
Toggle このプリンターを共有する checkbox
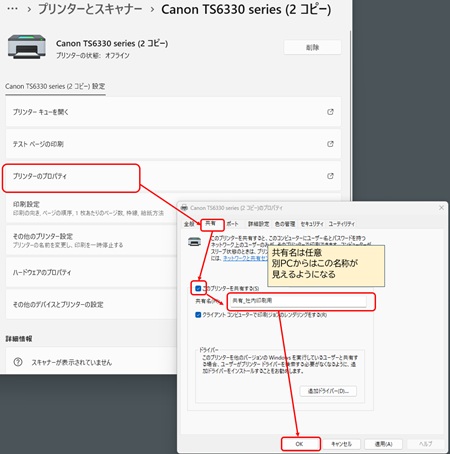point(198,288)
